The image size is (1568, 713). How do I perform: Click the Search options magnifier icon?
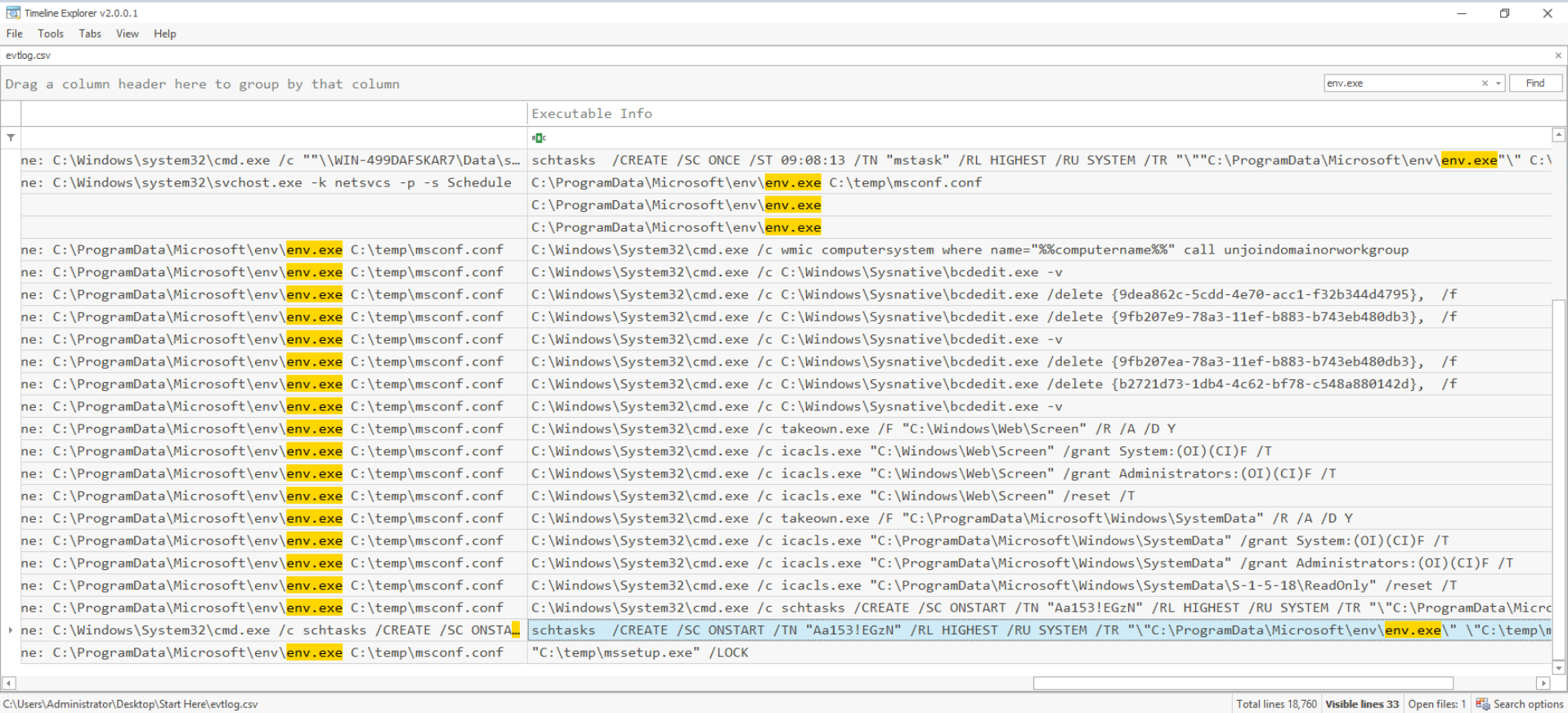tap(1482, 704)
